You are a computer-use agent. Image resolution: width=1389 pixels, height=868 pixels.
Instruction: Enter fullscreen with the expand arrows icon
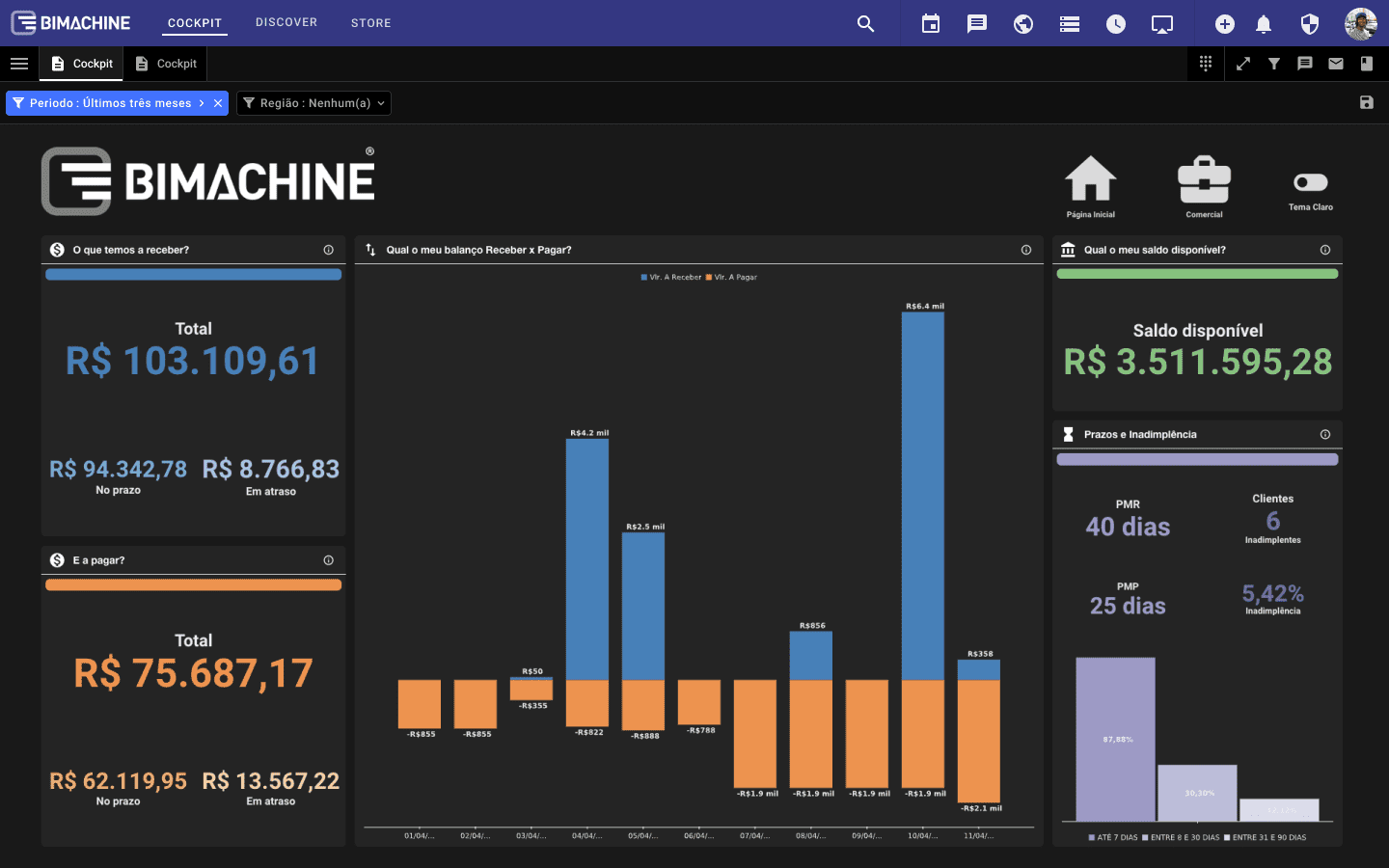click(x=1243, y=64)
